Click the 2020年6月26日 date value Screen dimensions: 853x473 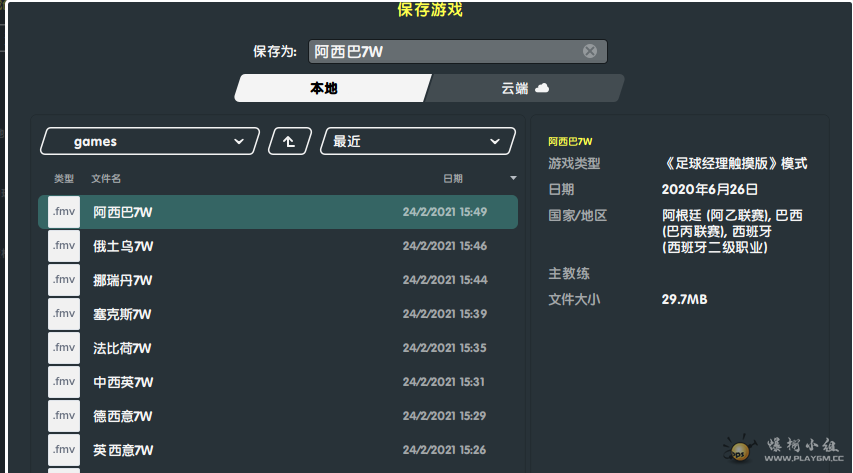pyautogui.click(x=709, y=189)
